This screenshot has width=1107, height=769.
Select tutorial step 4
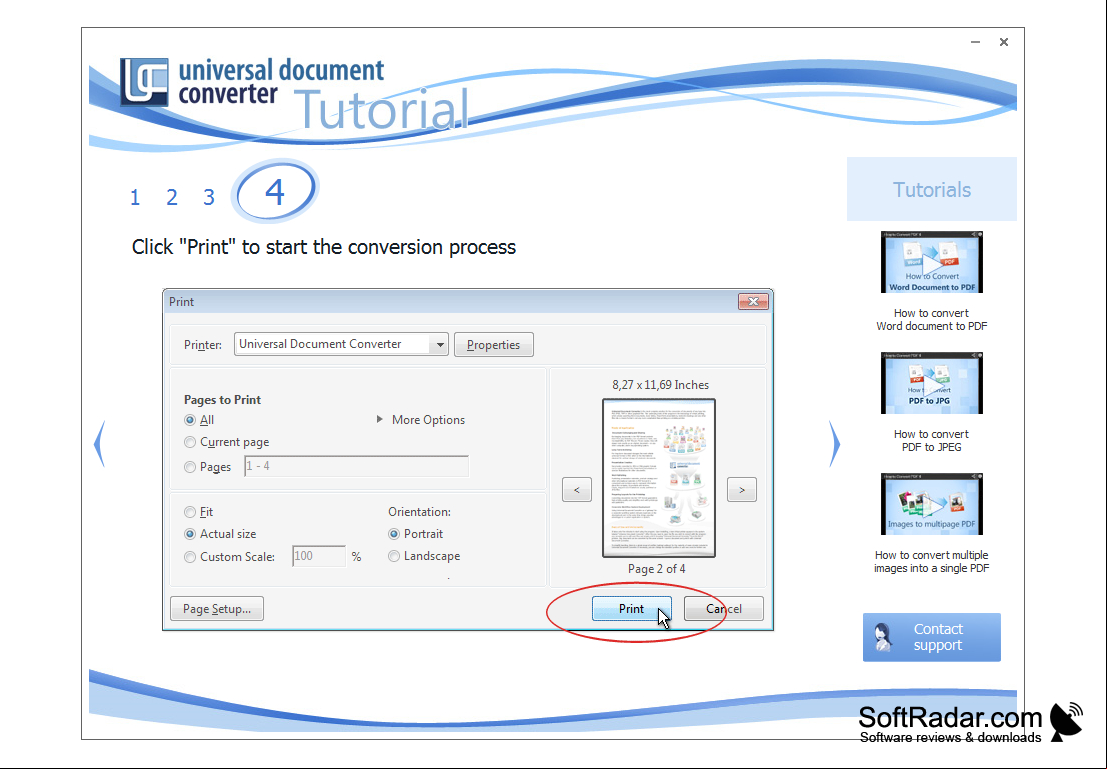tap(275, 191)
